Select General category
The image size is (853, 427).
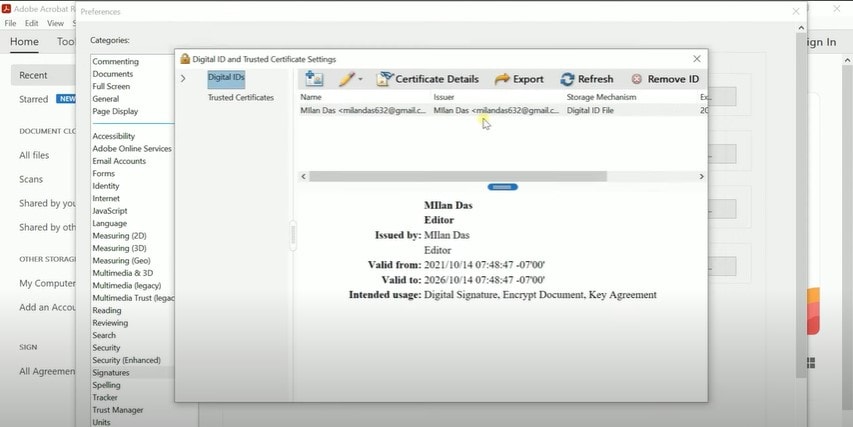point(106,99)
